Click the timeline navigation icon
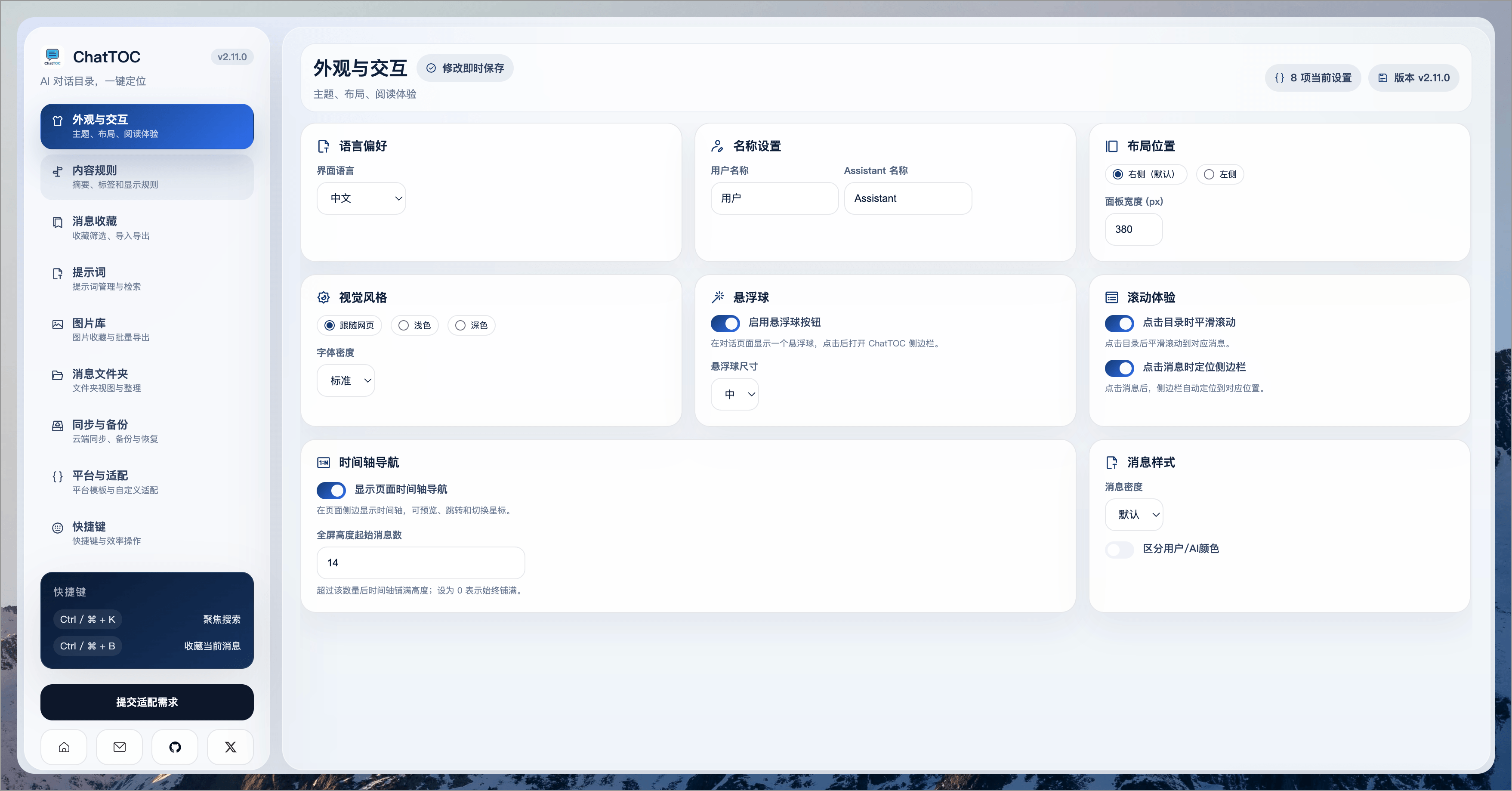1512x791 pixels. (x=324, y=463)
